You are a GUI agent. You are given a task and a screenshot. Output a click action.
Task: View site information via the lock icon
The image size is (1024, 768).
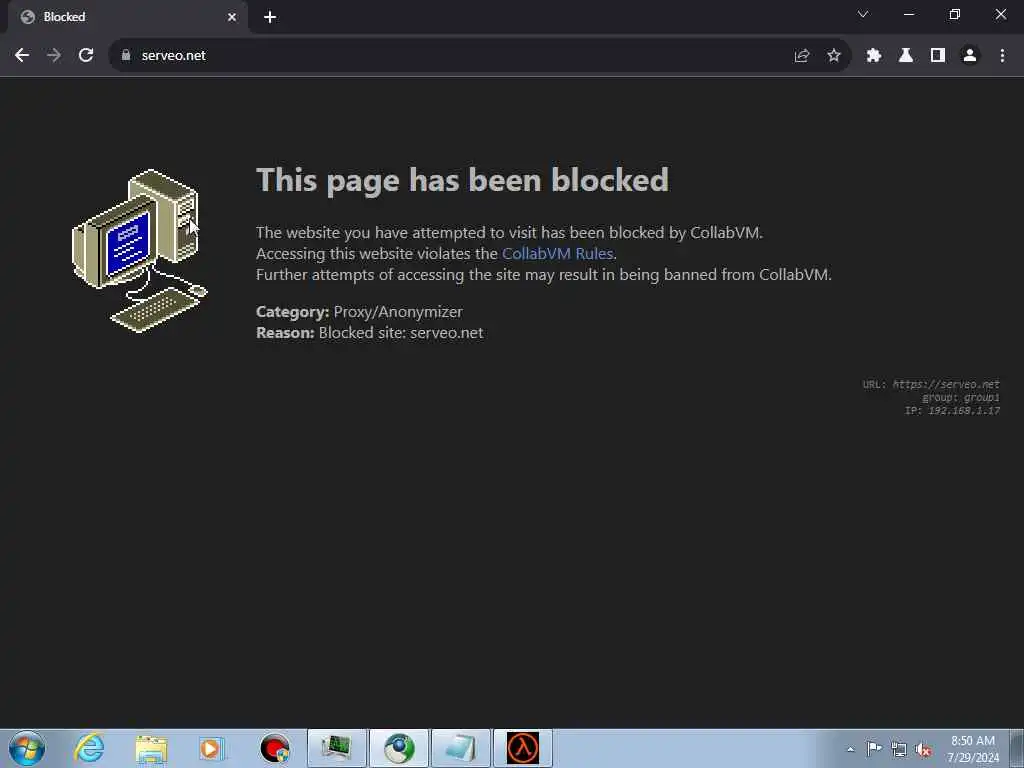coord(126,56)
